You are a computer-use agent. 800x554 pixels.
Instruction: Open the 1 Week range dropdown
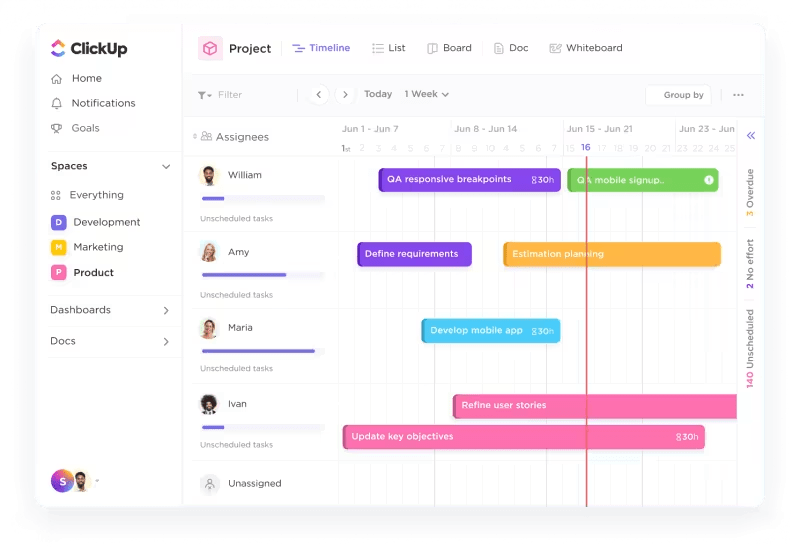(427, 94)
